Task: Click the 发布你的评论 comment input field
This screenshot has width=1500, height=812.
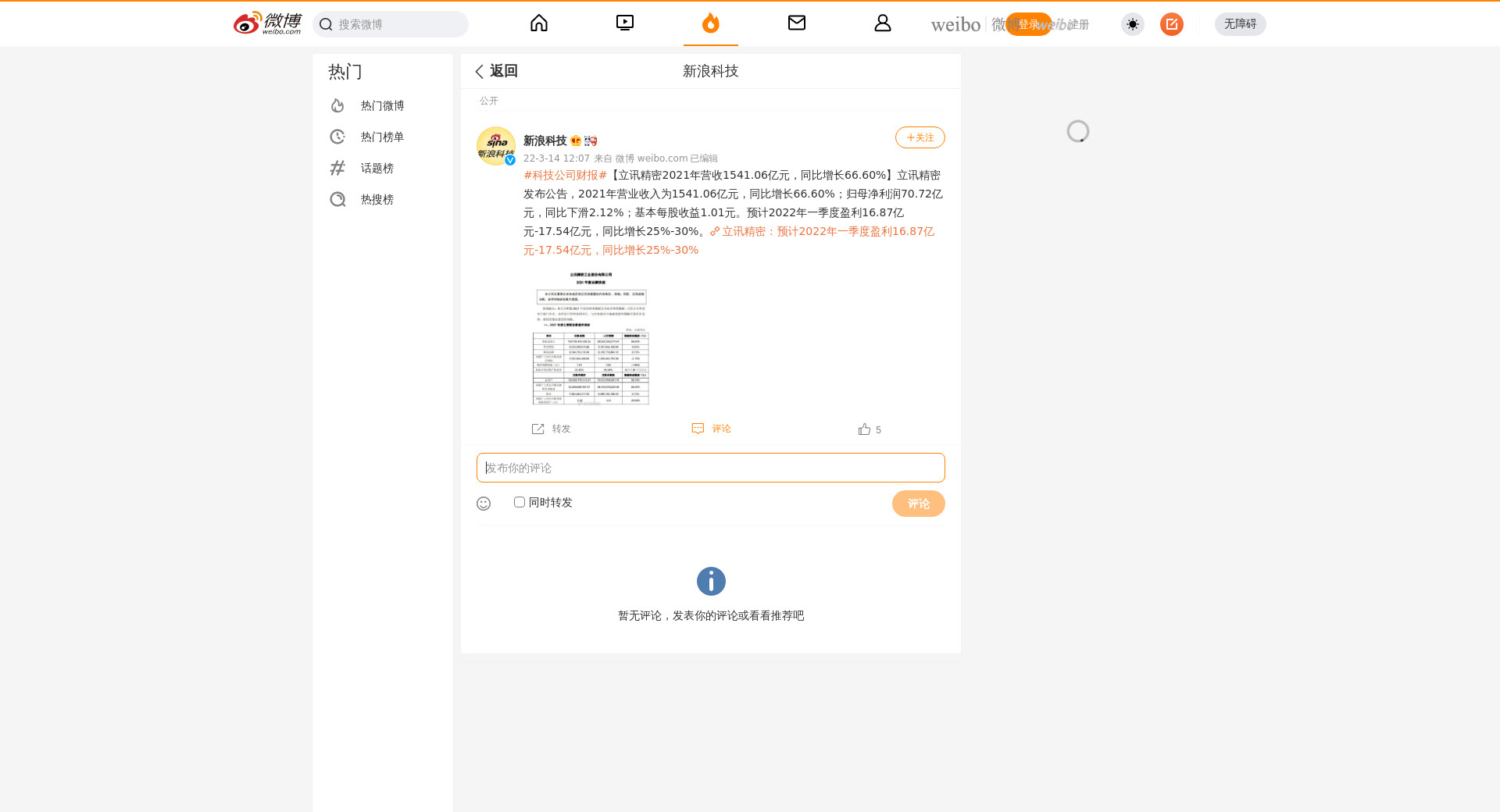Action: tap(710, 468)
